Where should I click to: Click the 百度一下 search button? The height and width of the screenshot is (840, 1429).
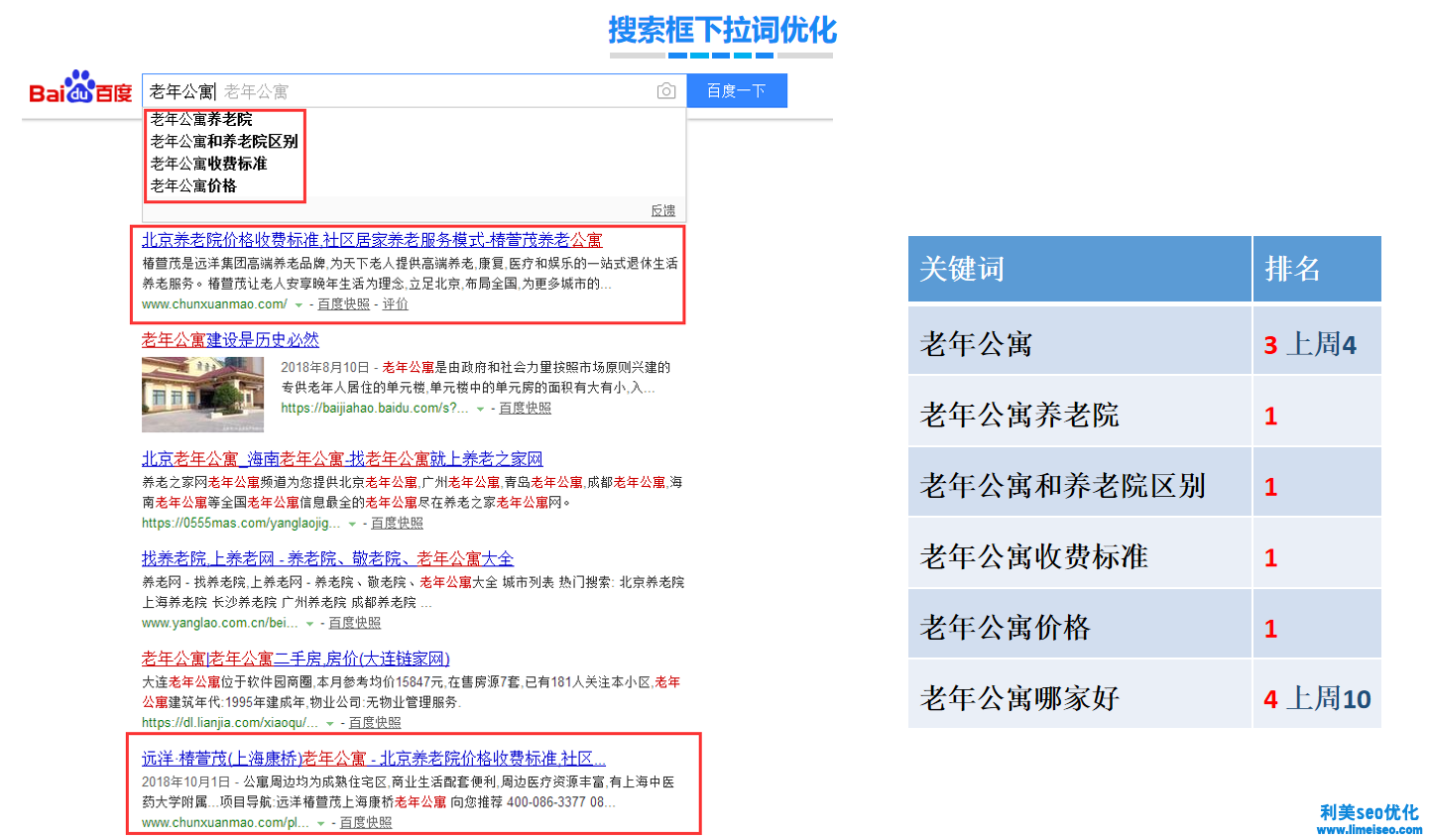(x=737, y=90)
